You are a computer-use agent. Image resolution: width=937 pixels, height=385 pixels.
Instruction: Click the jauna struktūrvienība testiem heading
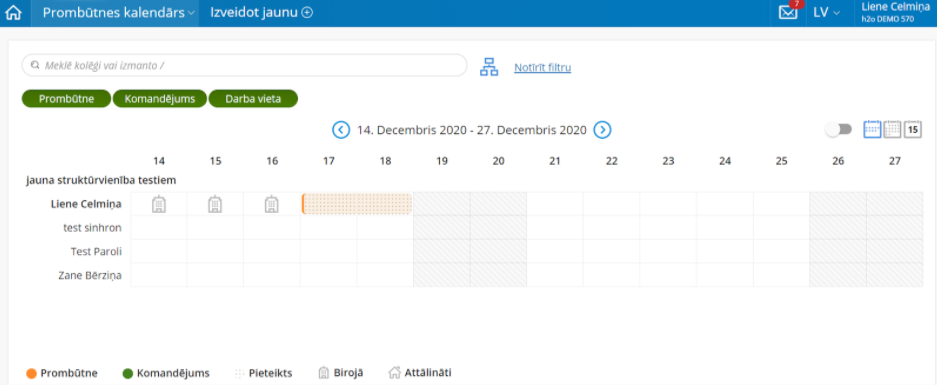tap(101, 180)
